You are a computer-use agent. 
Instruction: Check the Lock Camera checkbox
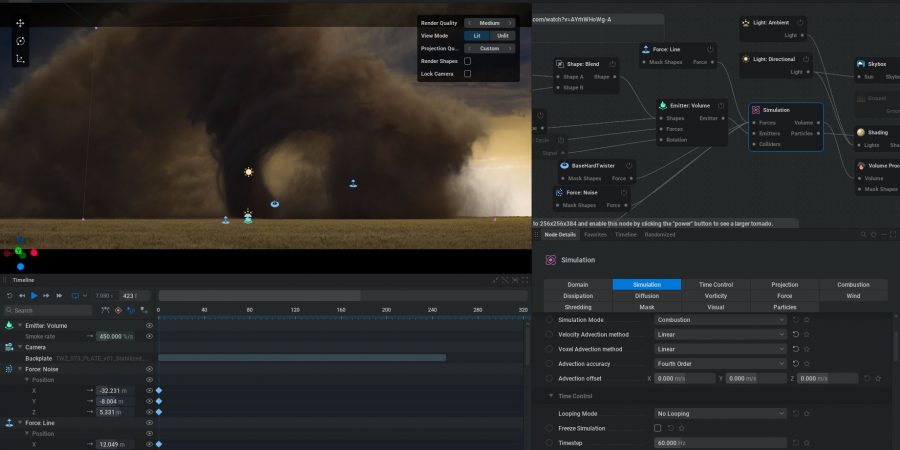467,74
